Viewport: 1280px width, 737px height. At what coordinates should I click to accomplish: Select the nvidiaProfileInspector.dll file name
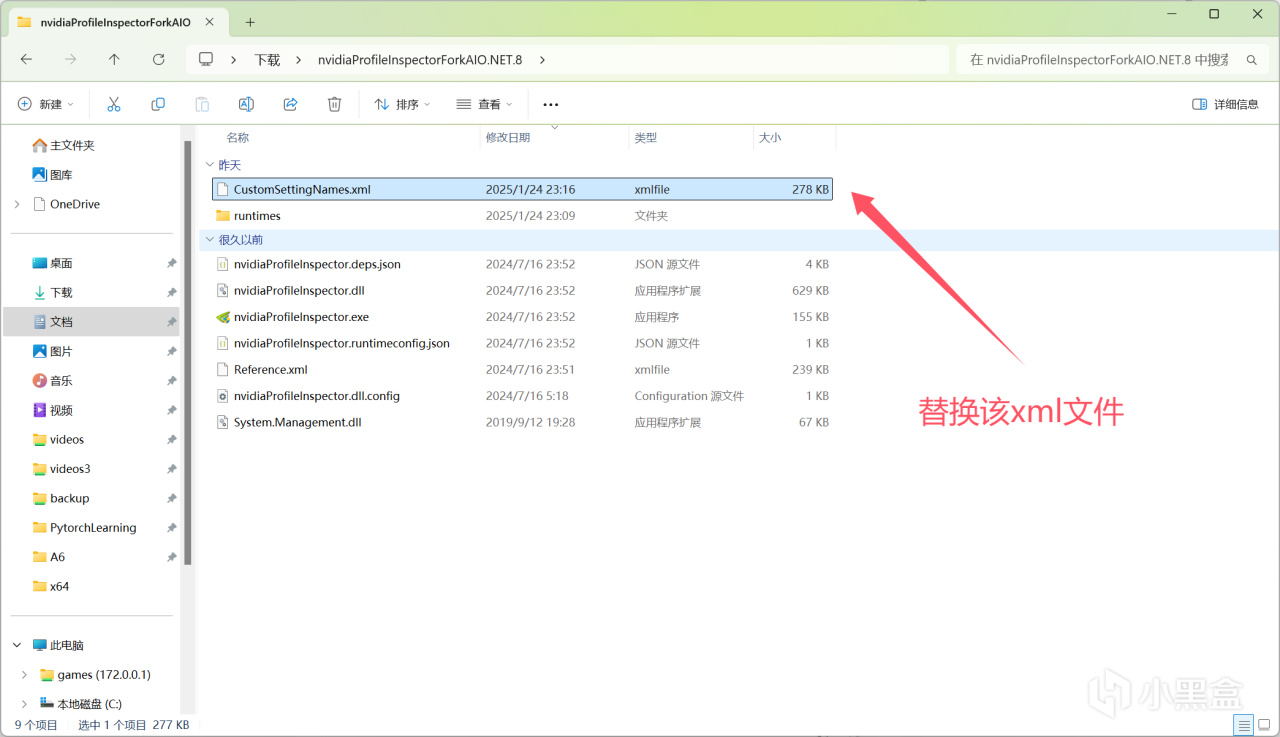pos(300,291)
